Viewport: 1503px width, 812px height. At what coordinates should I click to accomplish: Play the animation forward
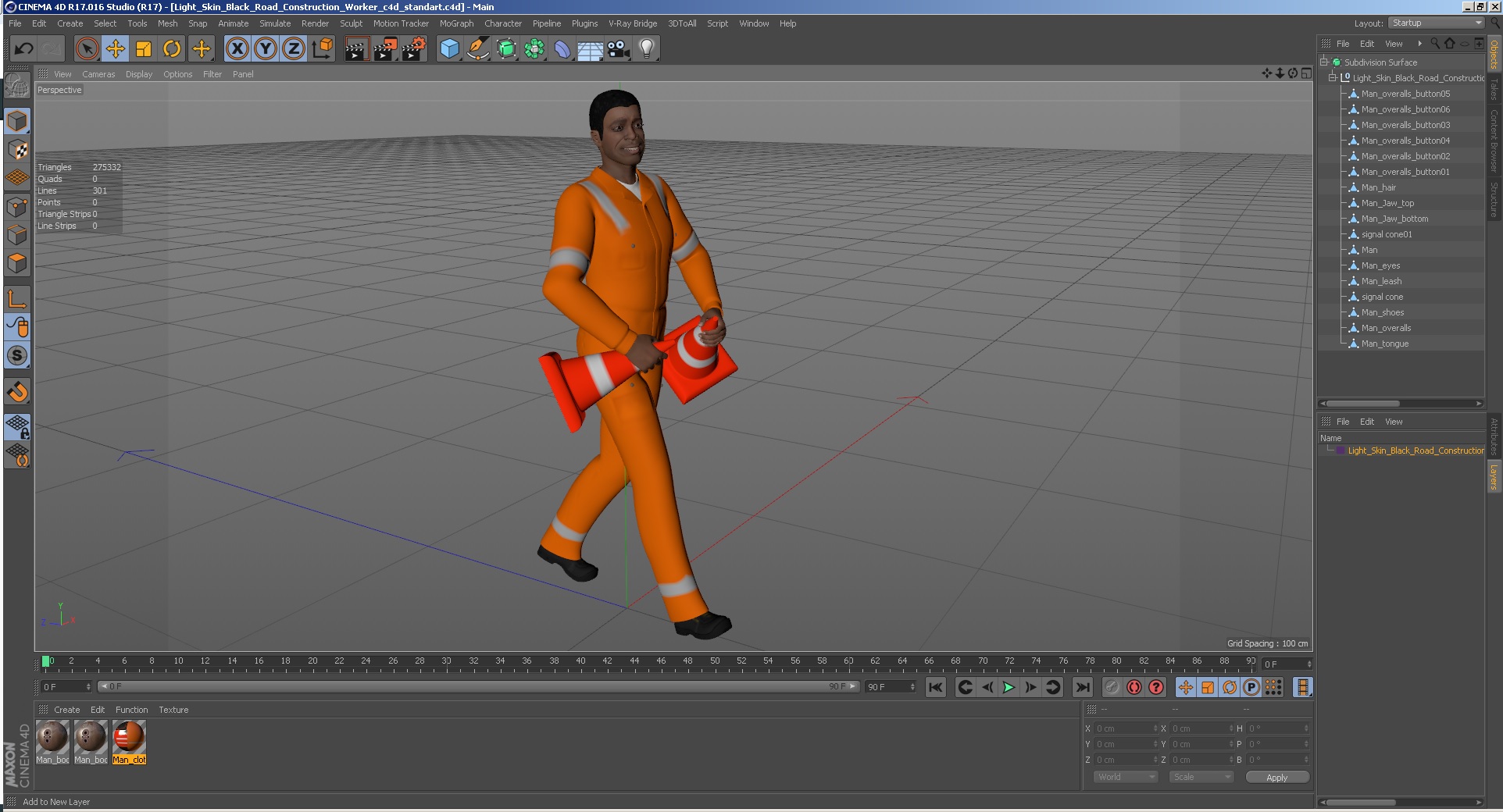(1009, 687)
